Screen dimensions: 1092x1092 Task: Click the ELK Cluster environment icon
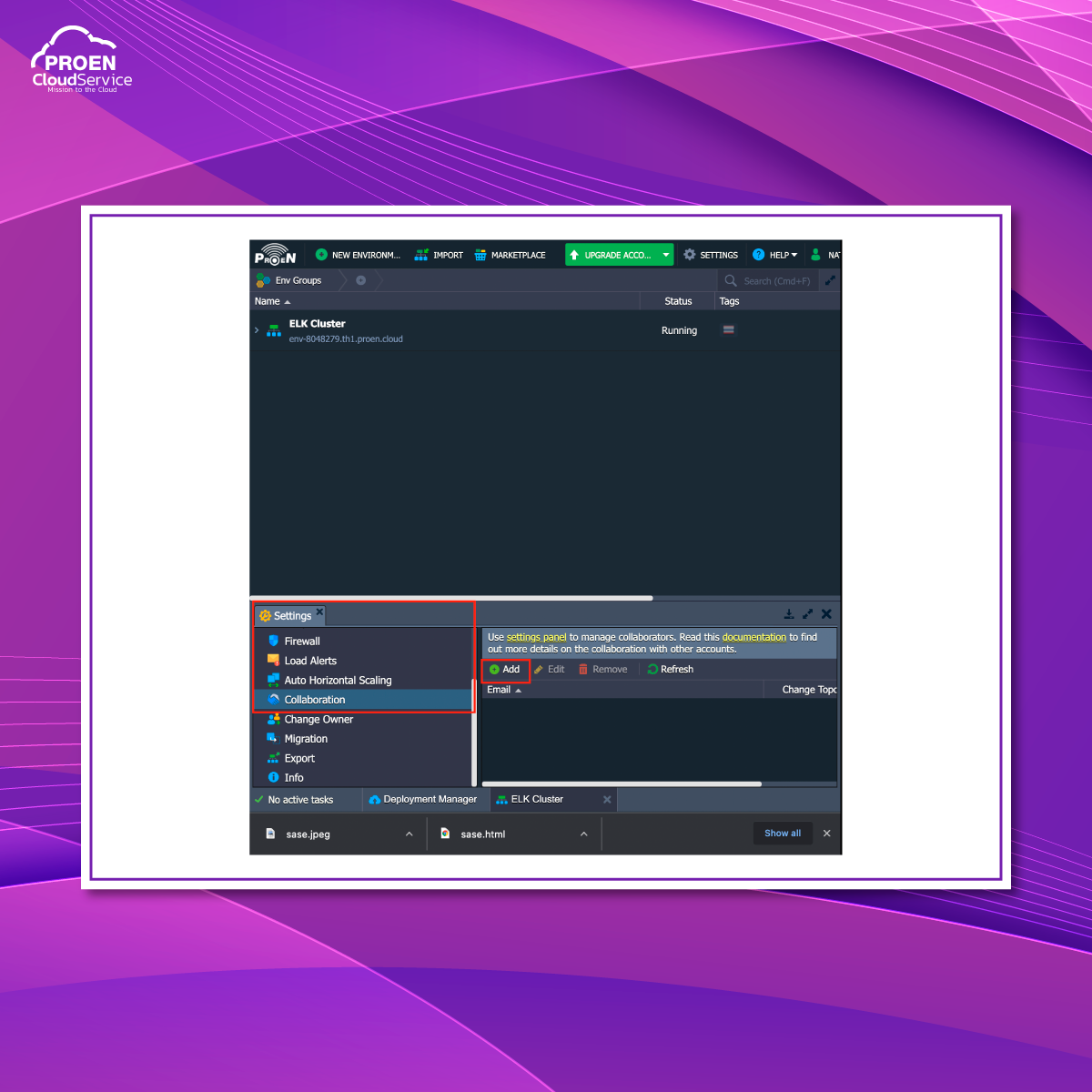[273, 330]
